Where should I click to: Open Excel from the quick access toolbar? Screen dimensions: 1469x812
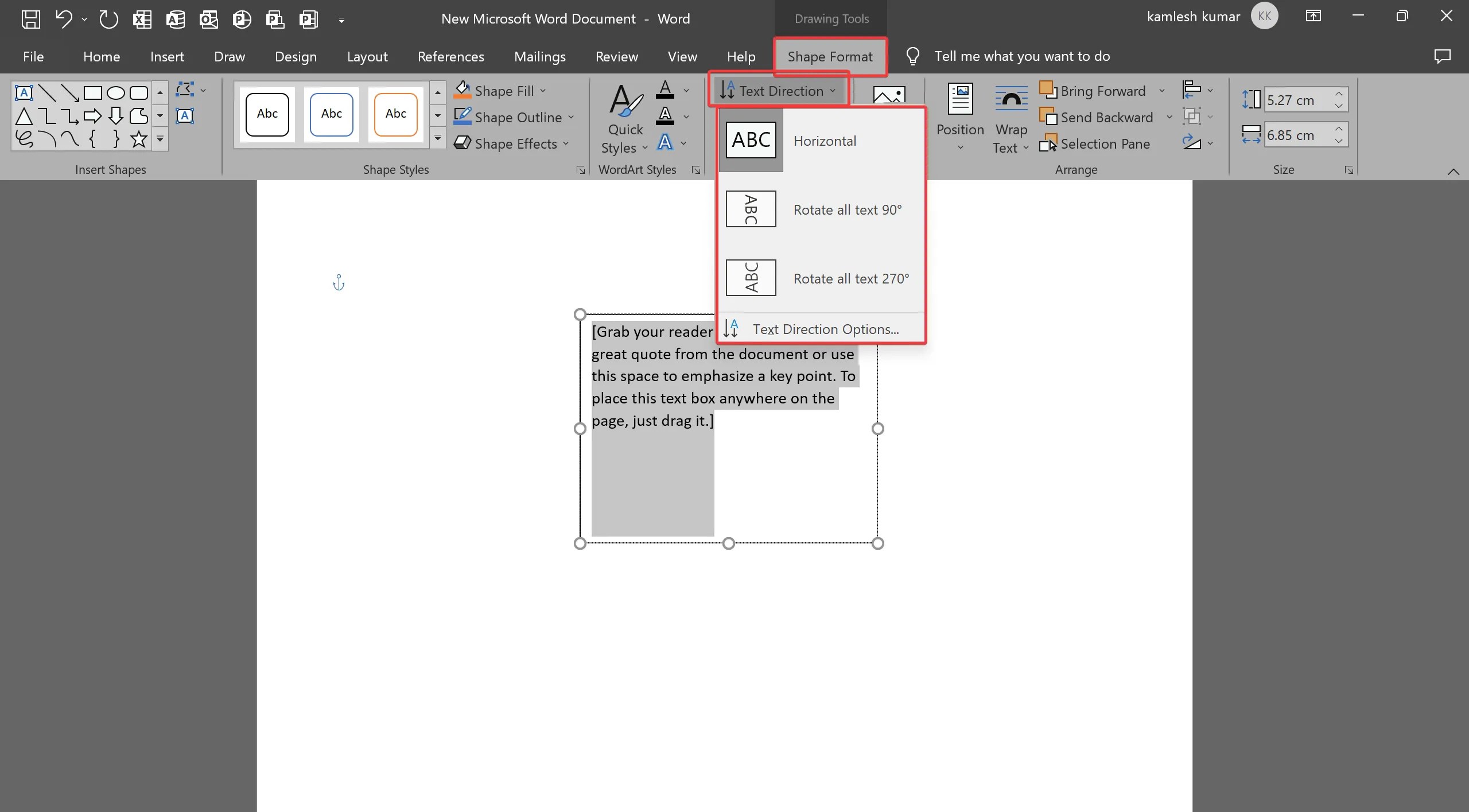[141, 19]
